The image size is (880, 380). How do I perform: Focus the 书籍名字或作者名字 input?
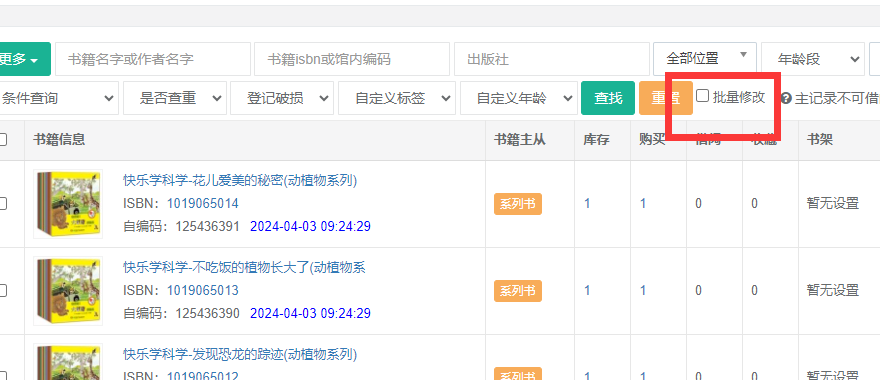[153, 59]
